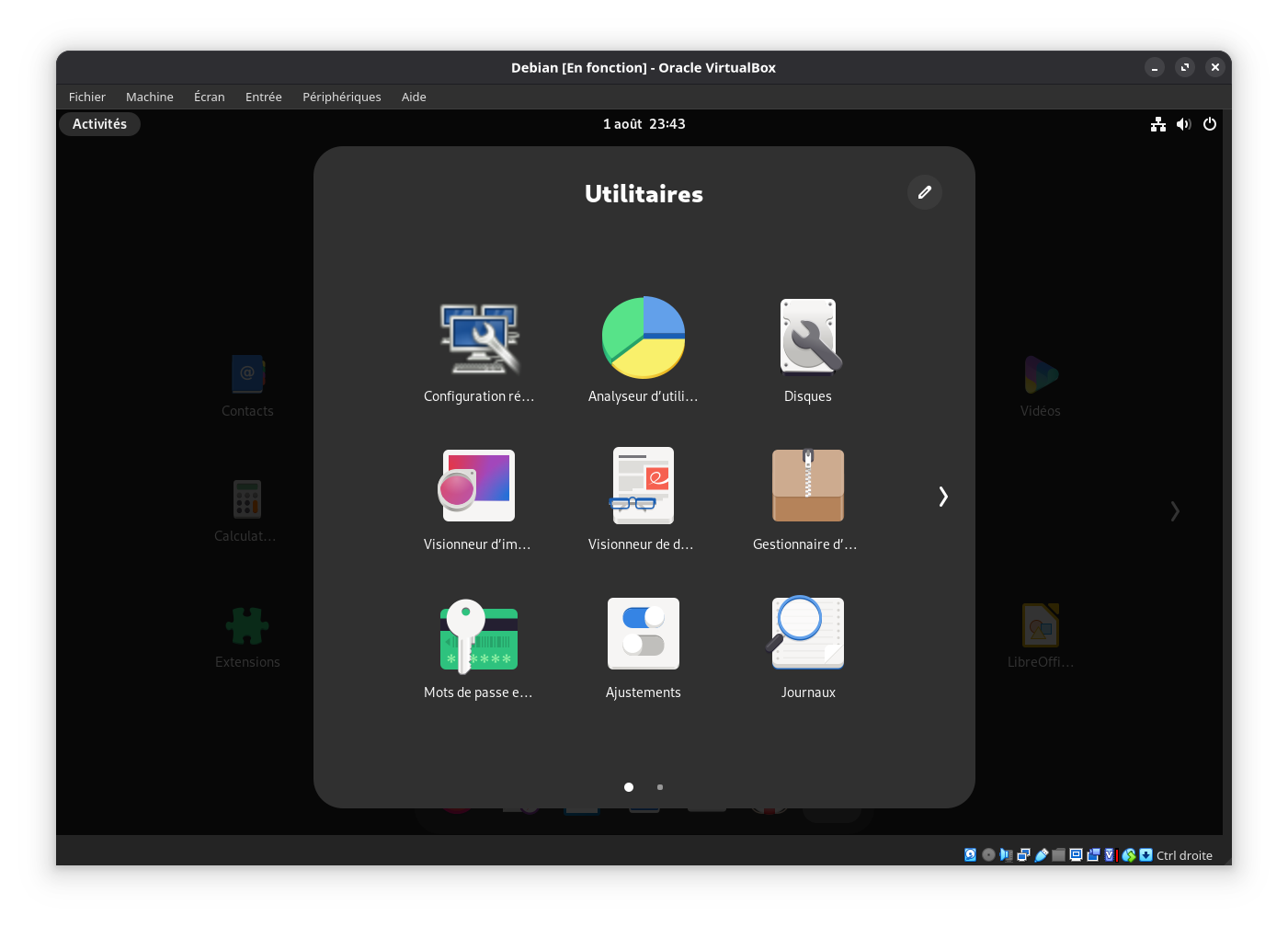Open the power system menu
1288x927 pixels.
pos(1209,124)
